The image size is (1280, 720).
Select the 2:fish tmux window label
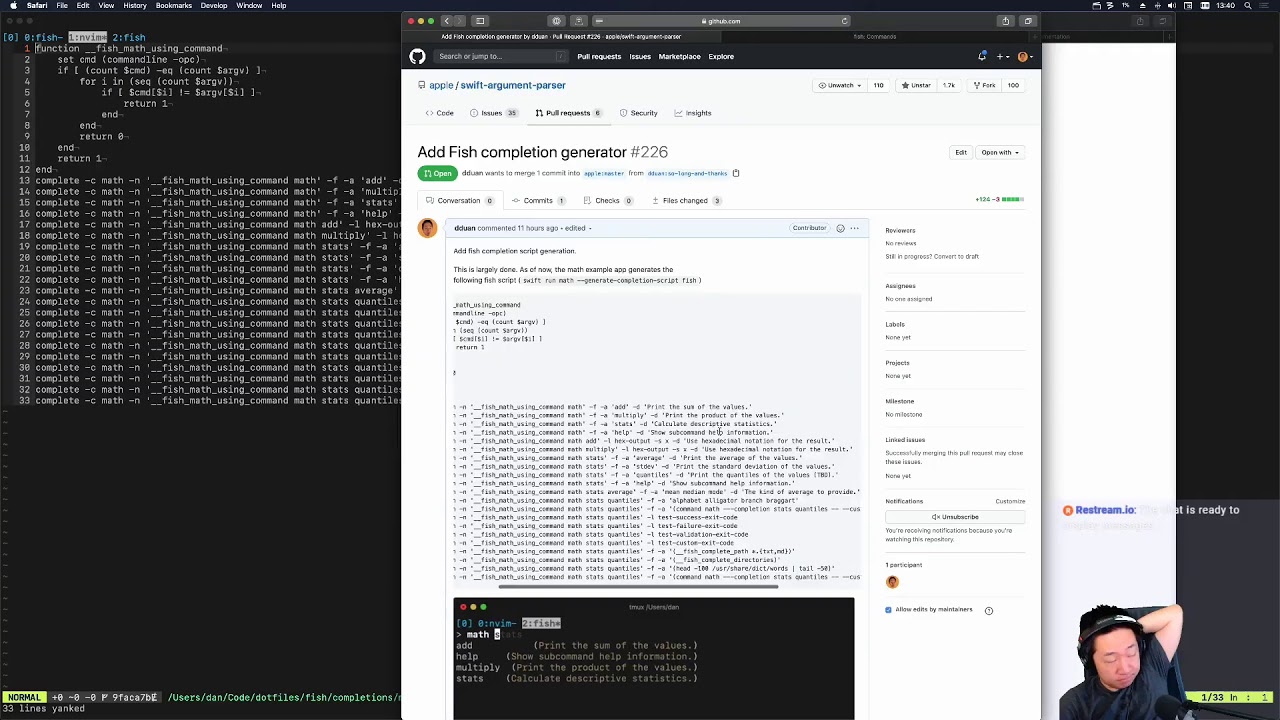click(128, 38)
